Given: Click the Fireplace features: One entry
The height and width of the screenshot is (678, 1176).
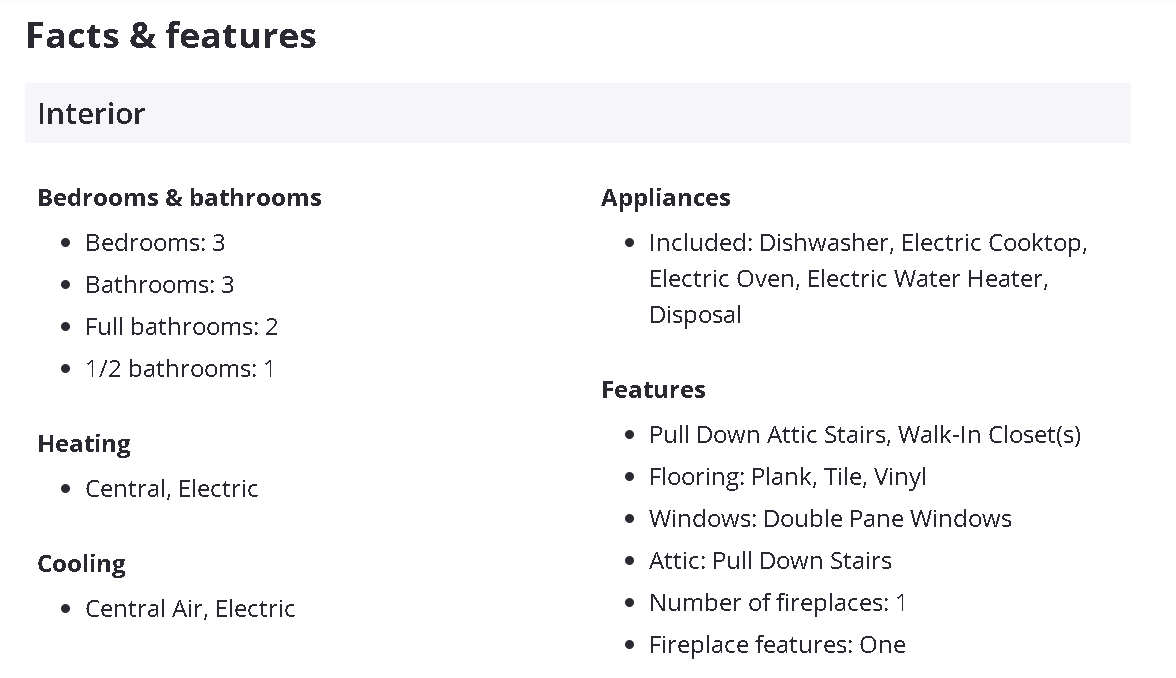Looking at the screenshot, I should [777, 644].
